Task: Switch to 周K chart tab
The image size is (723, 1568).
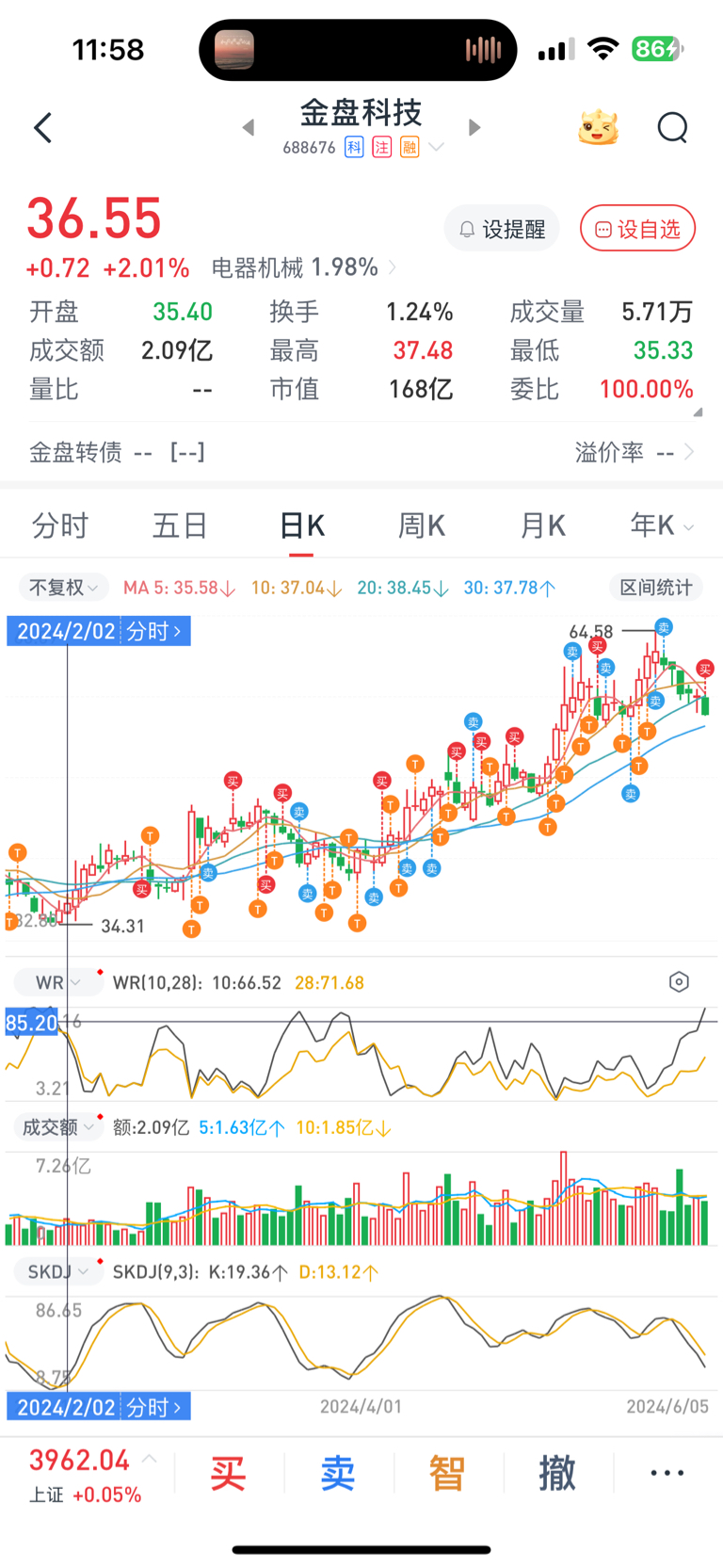Action: click(422, 525)
